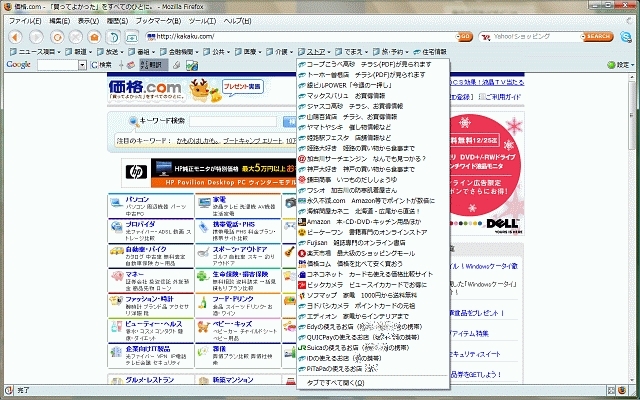
Task: Click the Google toolbar highlighter pen icon
Action: point(176,65)
